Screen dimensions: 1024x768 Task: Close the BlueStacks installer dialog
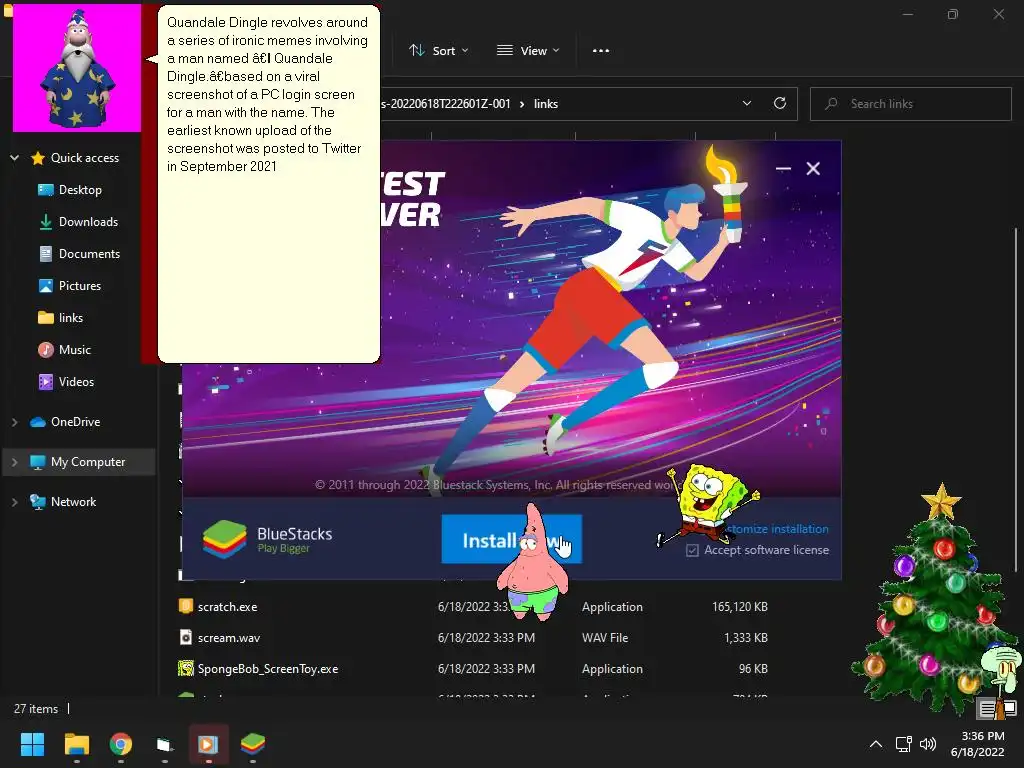[813, 168]
